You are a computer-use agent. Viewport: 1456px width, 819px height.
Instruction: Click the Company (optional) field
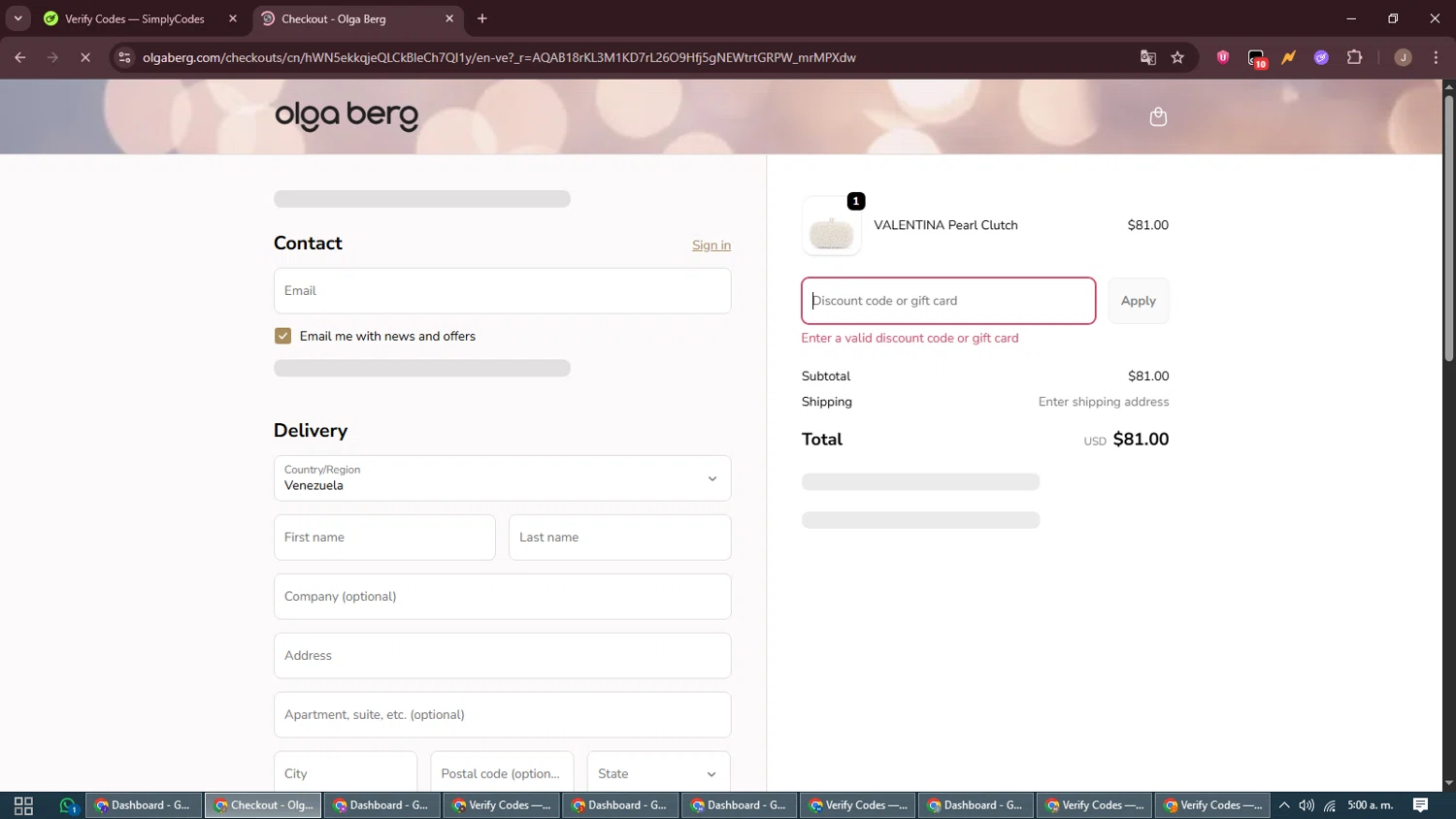click(x=502, y=597)
